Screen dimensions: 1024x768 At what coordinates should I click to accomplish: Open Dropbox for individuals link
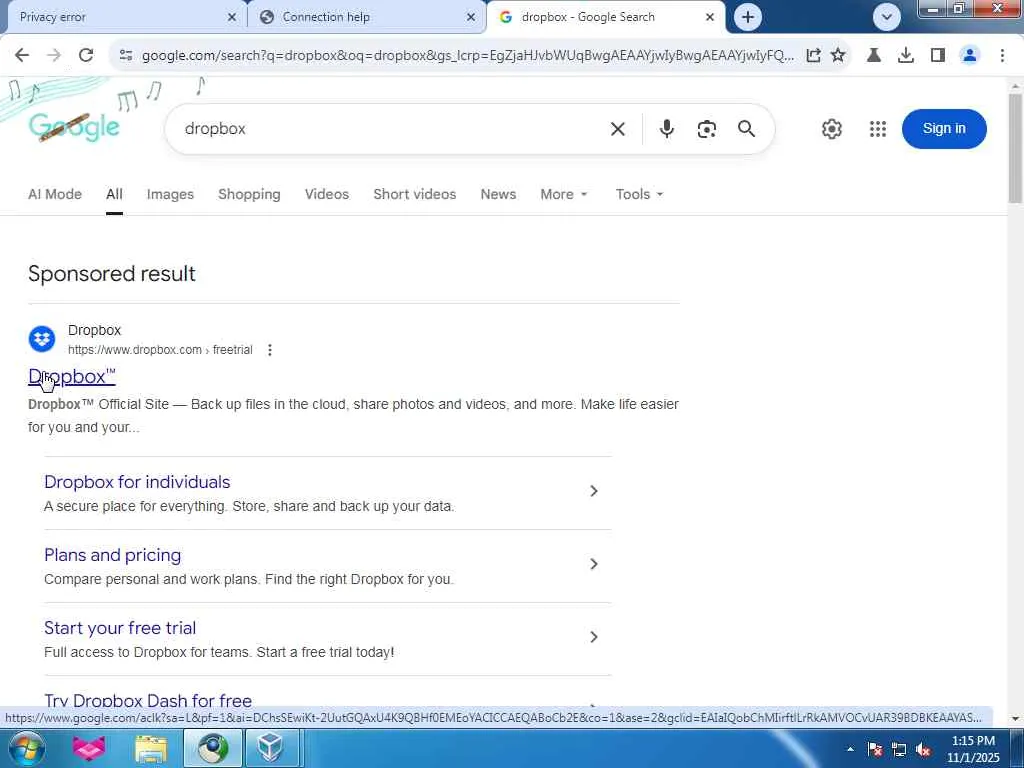pyautogui.click(x=137, y=482)
